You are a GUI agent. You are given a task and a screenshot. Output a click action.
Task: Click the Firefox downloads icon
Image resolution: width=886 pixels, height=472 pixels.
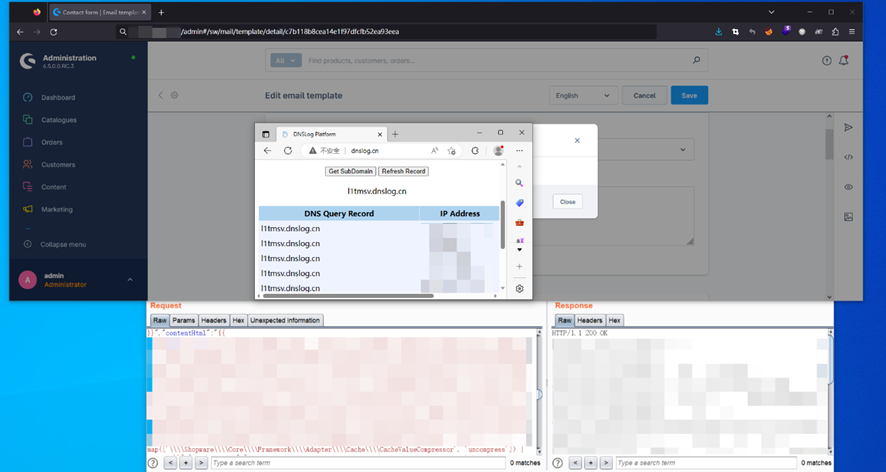(719, 32)
